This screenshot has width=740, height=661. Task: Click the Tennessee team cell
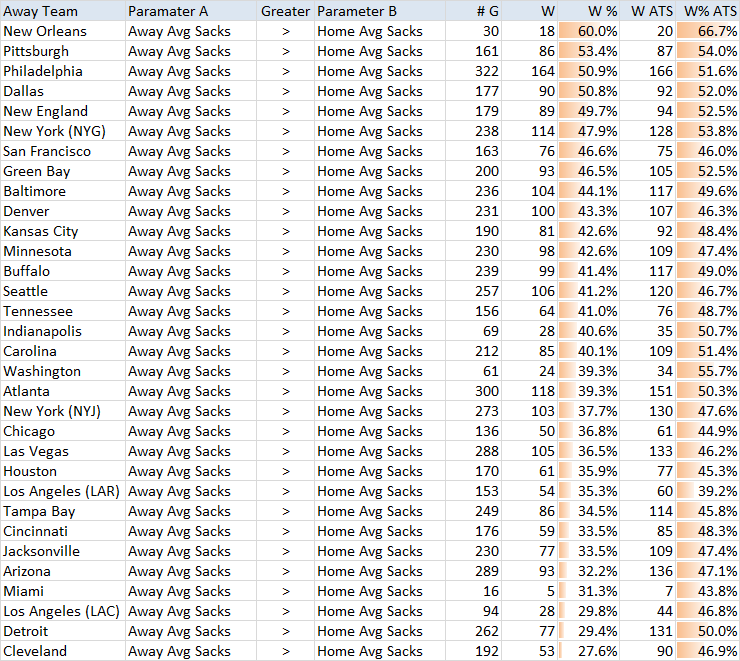click(x=62, y=311)
